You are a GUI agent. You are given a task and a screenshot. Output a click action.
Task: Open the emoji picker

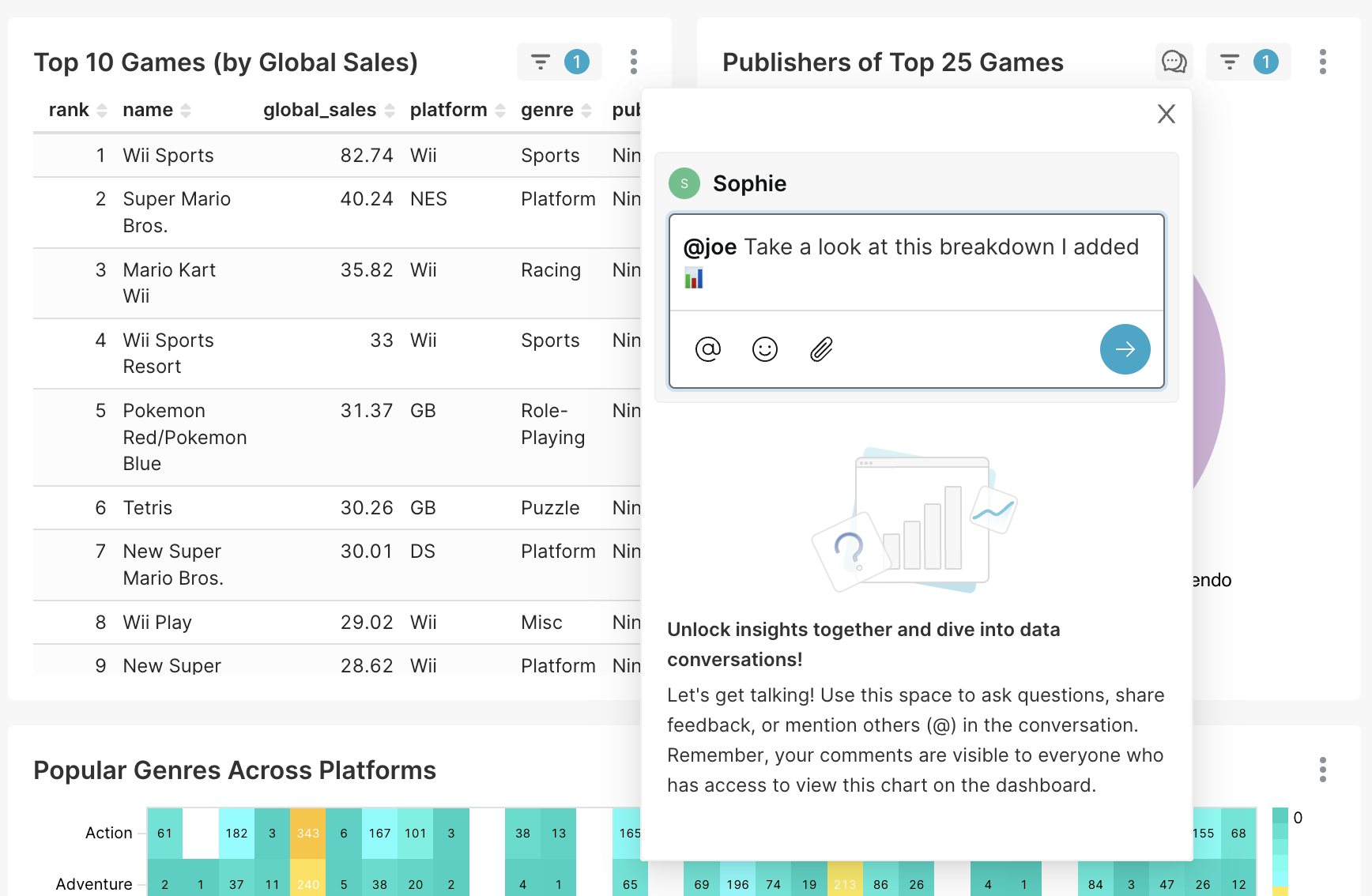click(765, 348)
